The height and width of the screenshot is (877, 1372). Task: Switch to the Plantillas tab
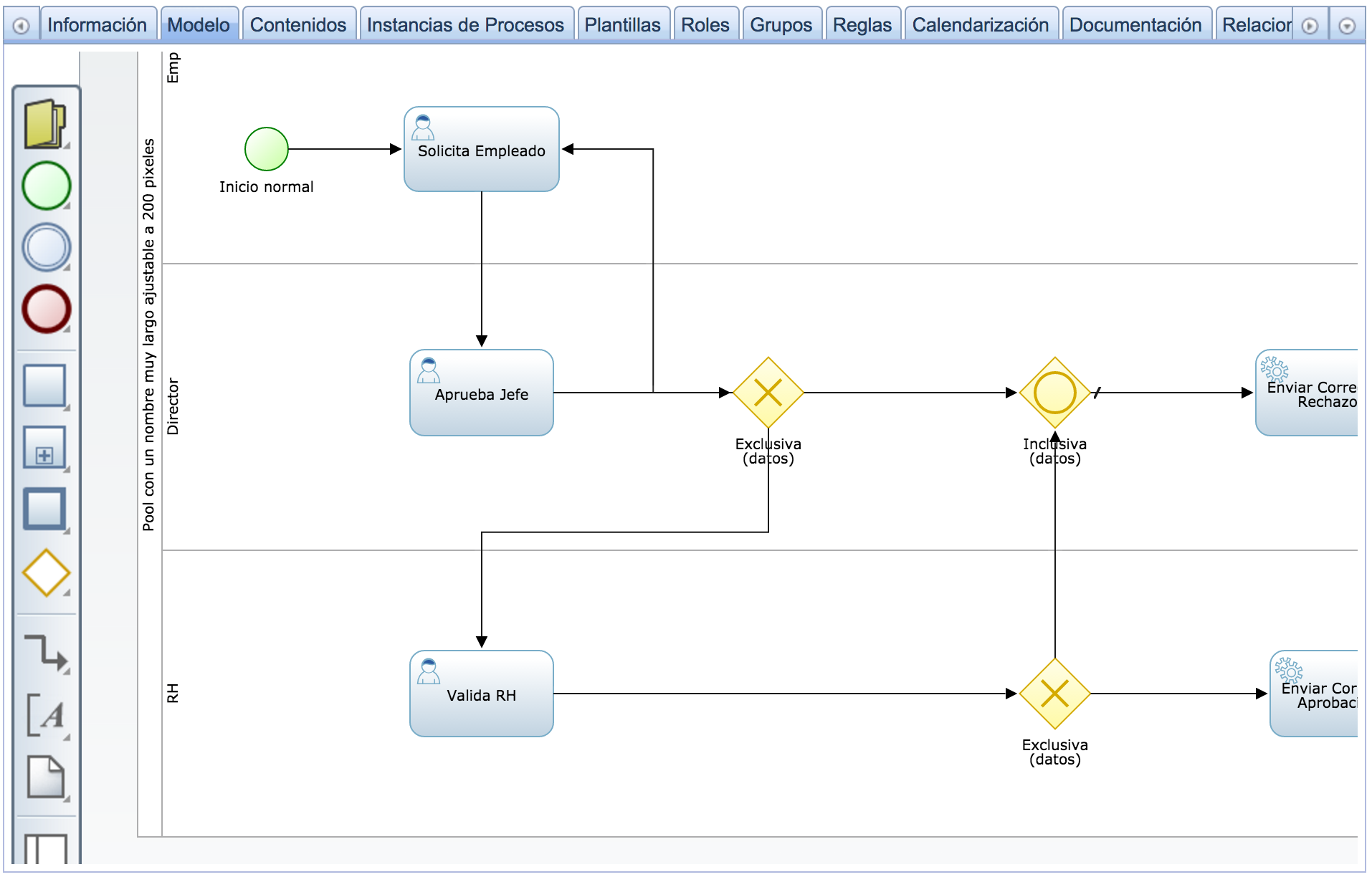[623, 25]
